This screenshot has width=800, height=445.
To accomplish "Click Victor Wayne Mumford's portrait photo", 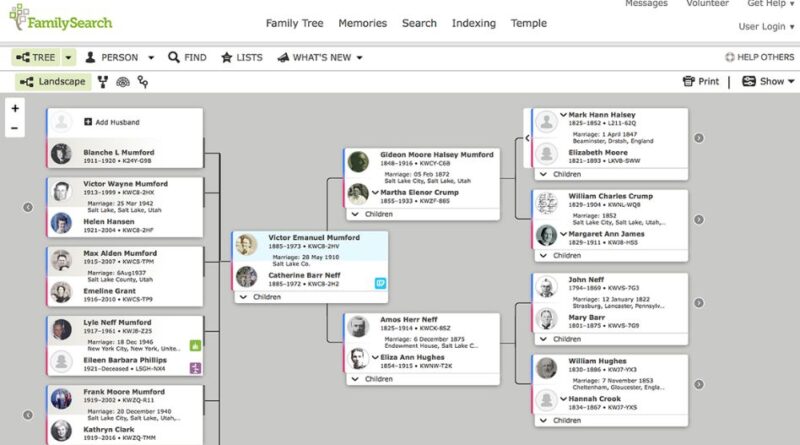I will (62, 191).
